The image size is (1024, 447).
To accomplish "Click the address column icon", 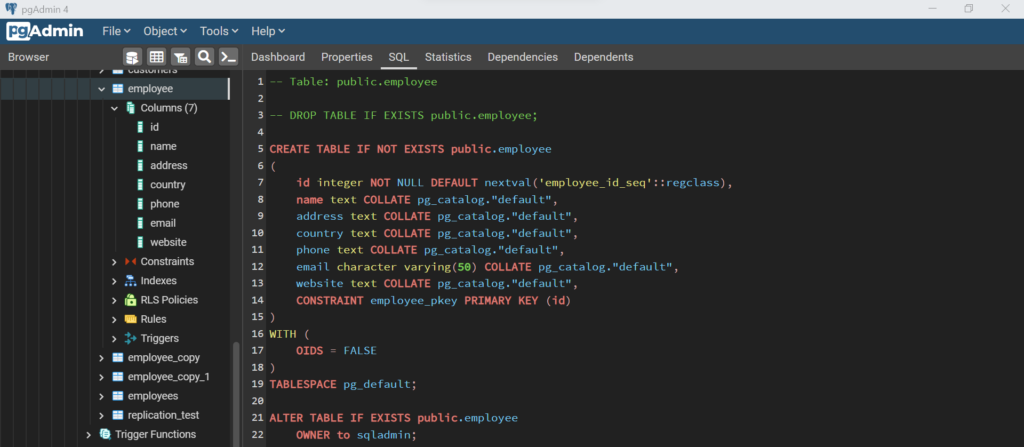I will point(140,165).
